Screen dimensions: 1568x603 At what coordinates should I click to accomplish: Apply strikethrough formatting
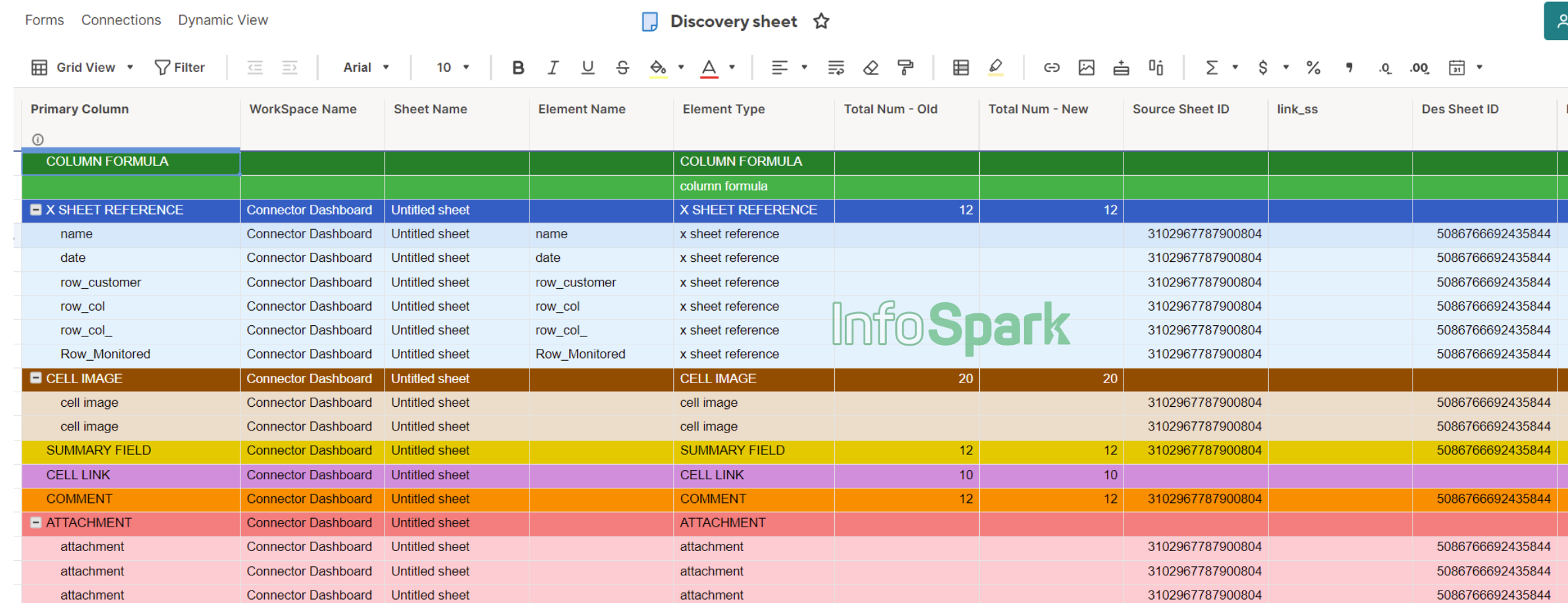click(622, 68)
